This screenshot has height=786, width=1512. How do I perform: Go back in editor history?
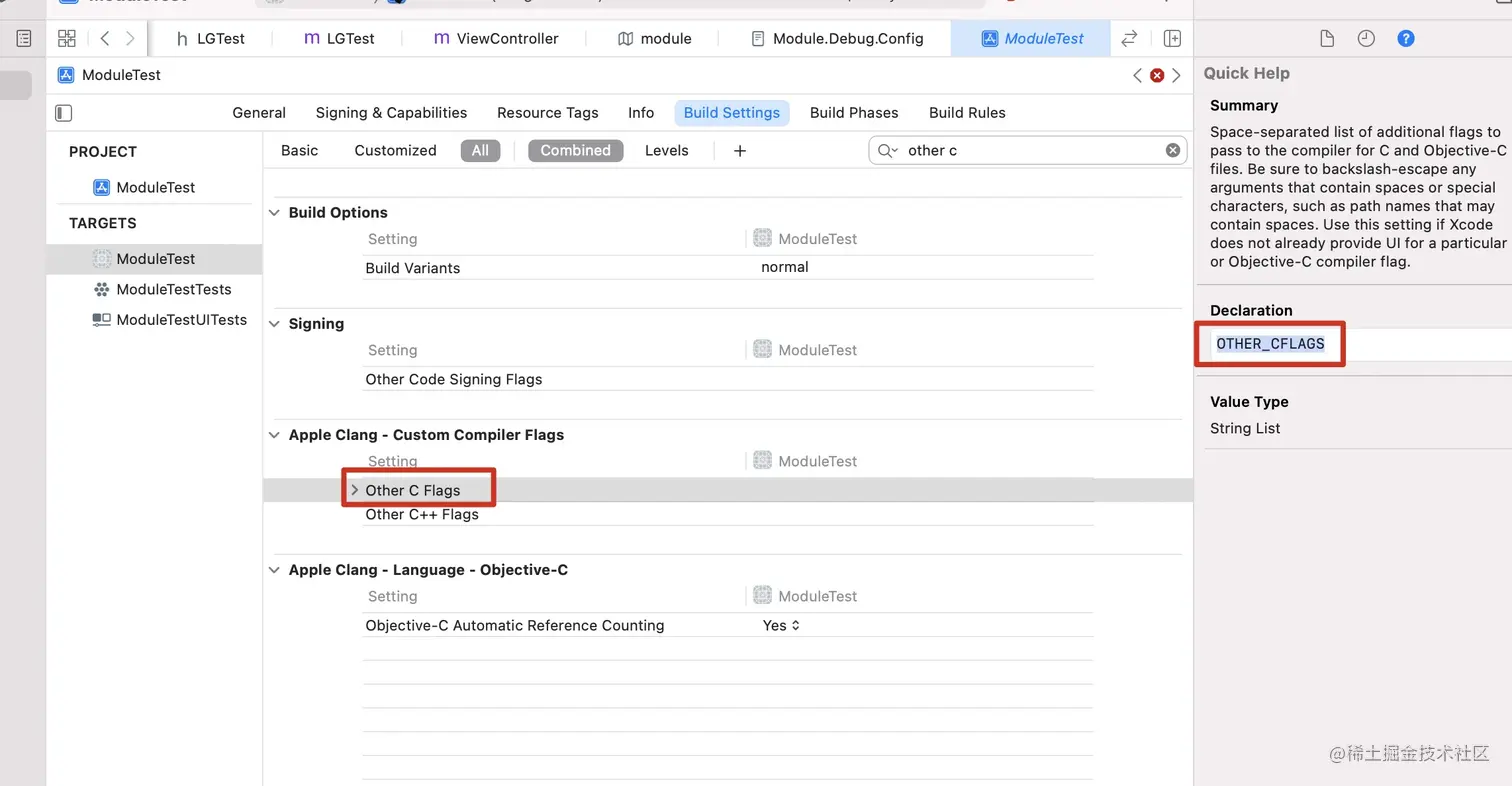tap(105, 39)
